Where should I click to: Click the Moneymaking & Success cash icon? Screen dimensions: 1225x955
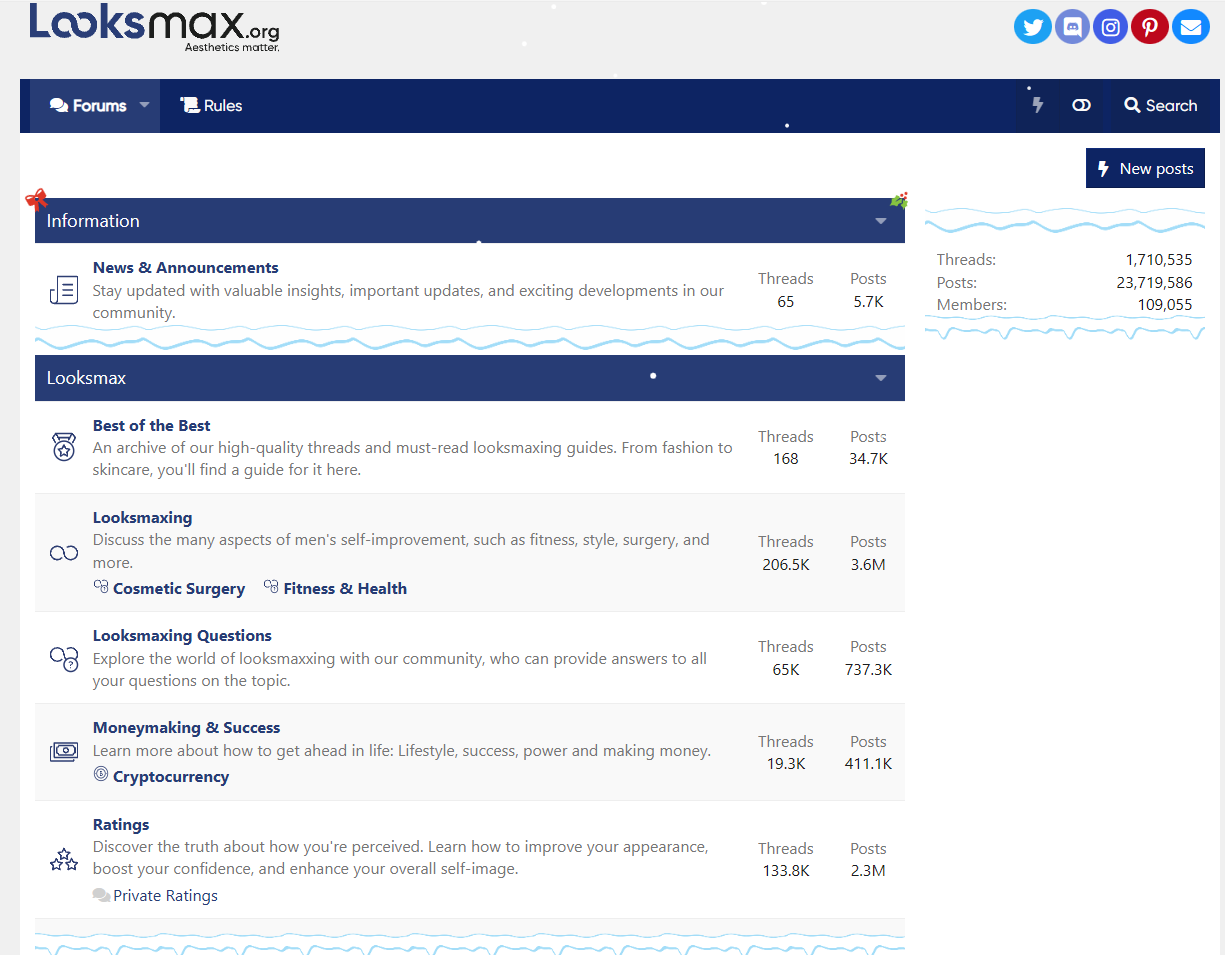[x=64, y=752]
